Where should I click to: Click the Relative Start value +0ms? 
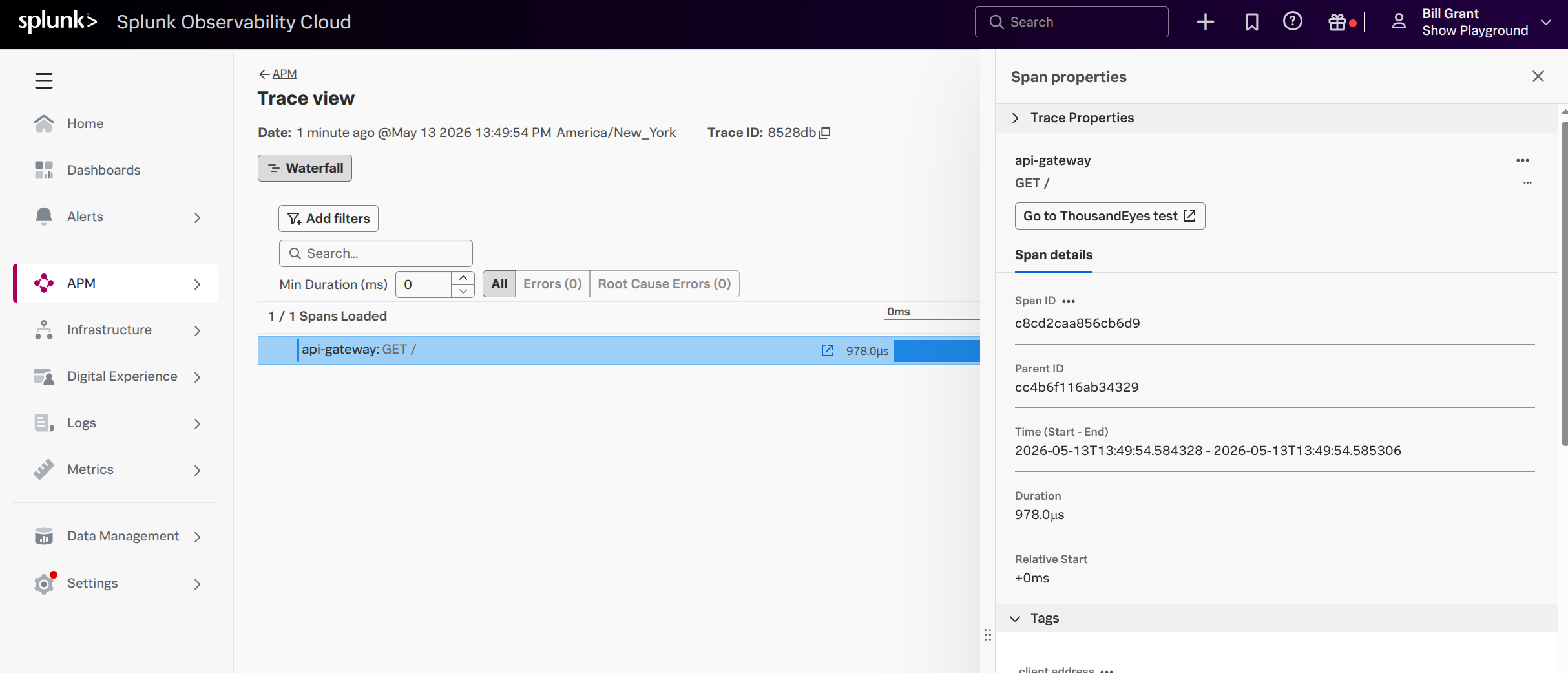(x=1032, y=578)
